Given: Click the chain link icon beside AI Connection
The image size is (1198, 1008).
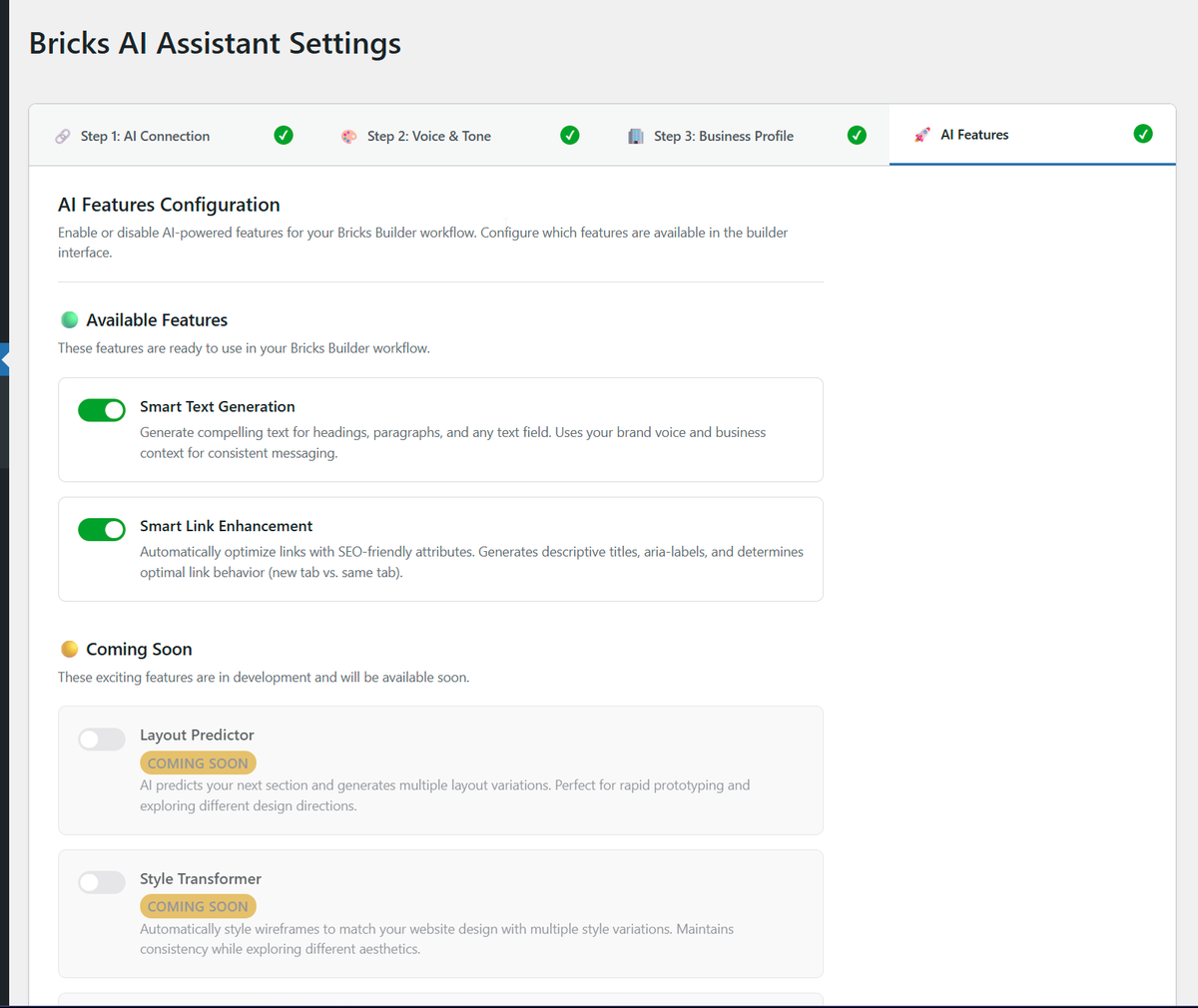Looking at the screenshot, I should click(63, 136).
